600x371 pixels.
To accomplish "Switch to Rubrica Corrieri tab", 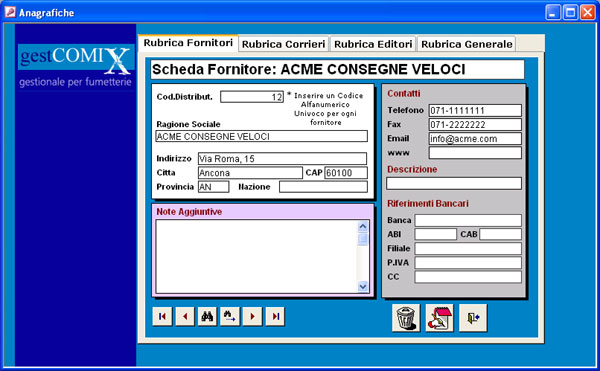I will 284,44.
